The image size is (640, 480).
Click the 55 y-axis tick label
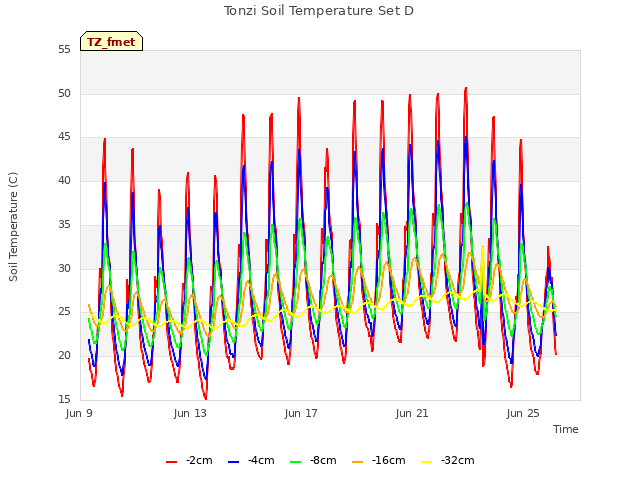point(64,50)
